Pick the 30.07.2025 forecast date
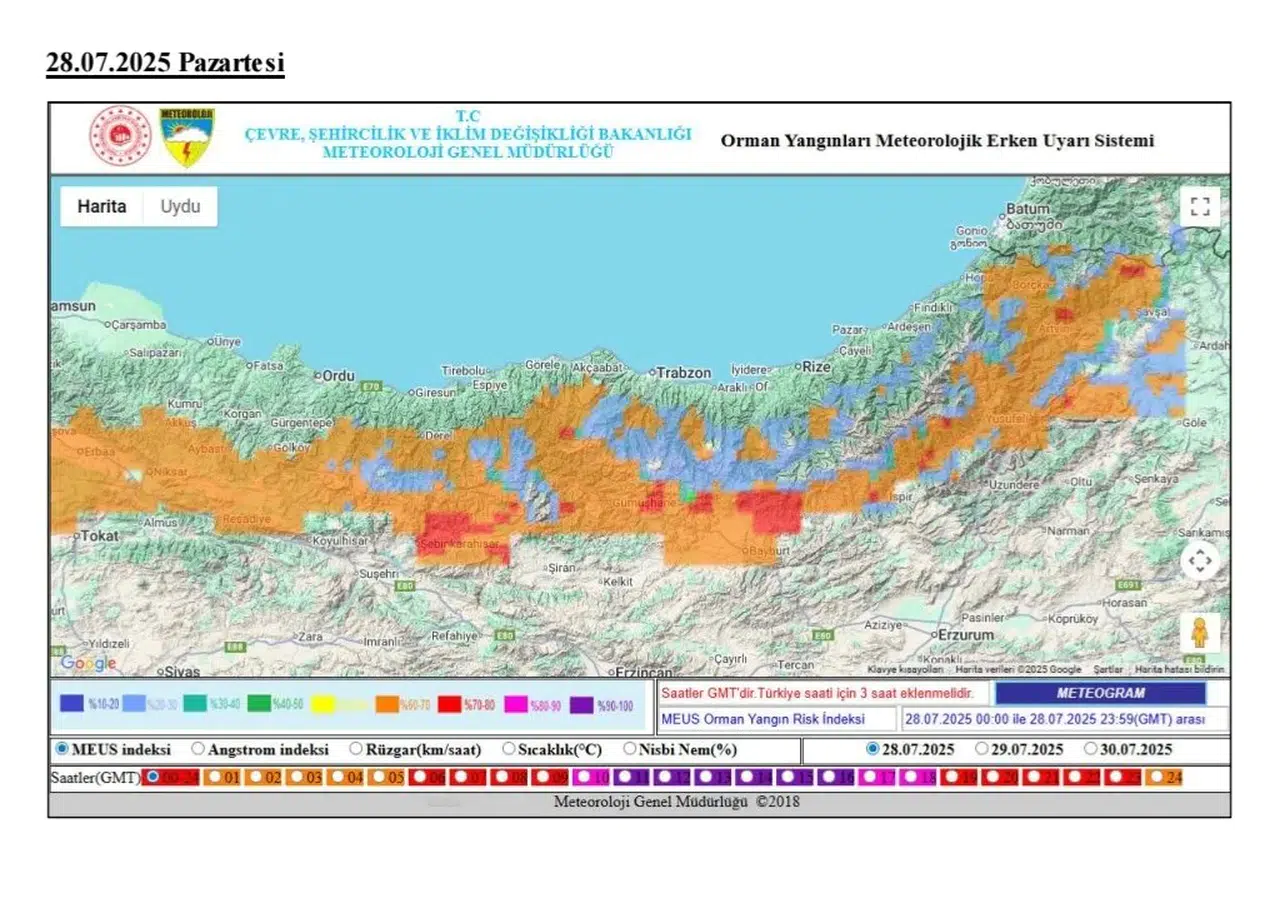The height and width of the screenshot is (903, 1280). (1091, 749)
